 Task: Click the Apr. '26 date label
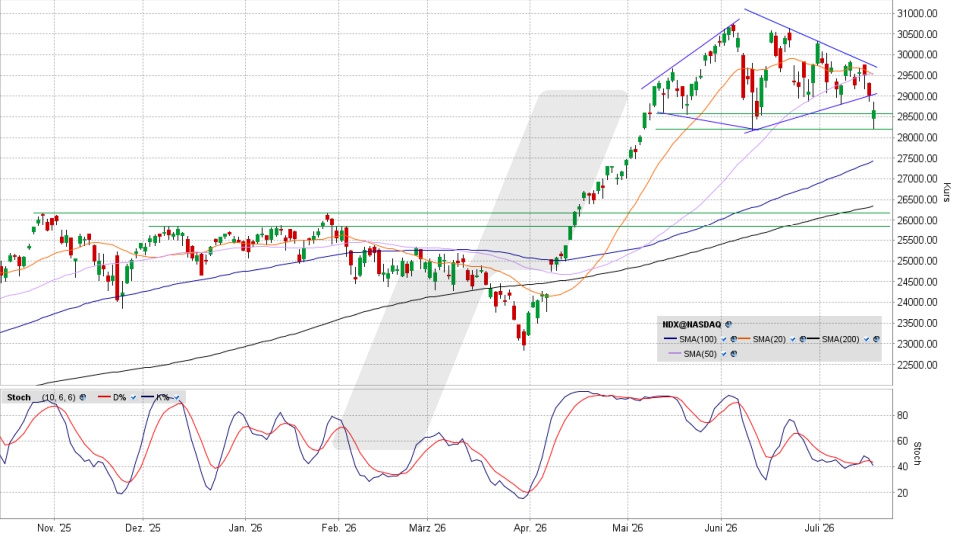[x=530, y=528]
